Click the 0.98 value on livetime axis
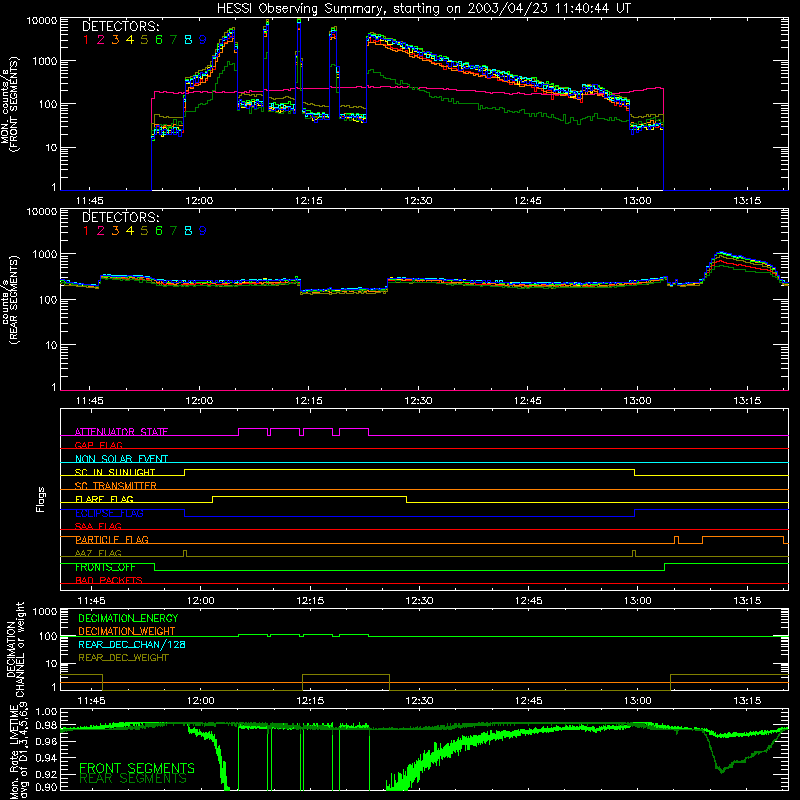Image resolution: width=800 pixels, height=800 pixels. click(46, 726)
